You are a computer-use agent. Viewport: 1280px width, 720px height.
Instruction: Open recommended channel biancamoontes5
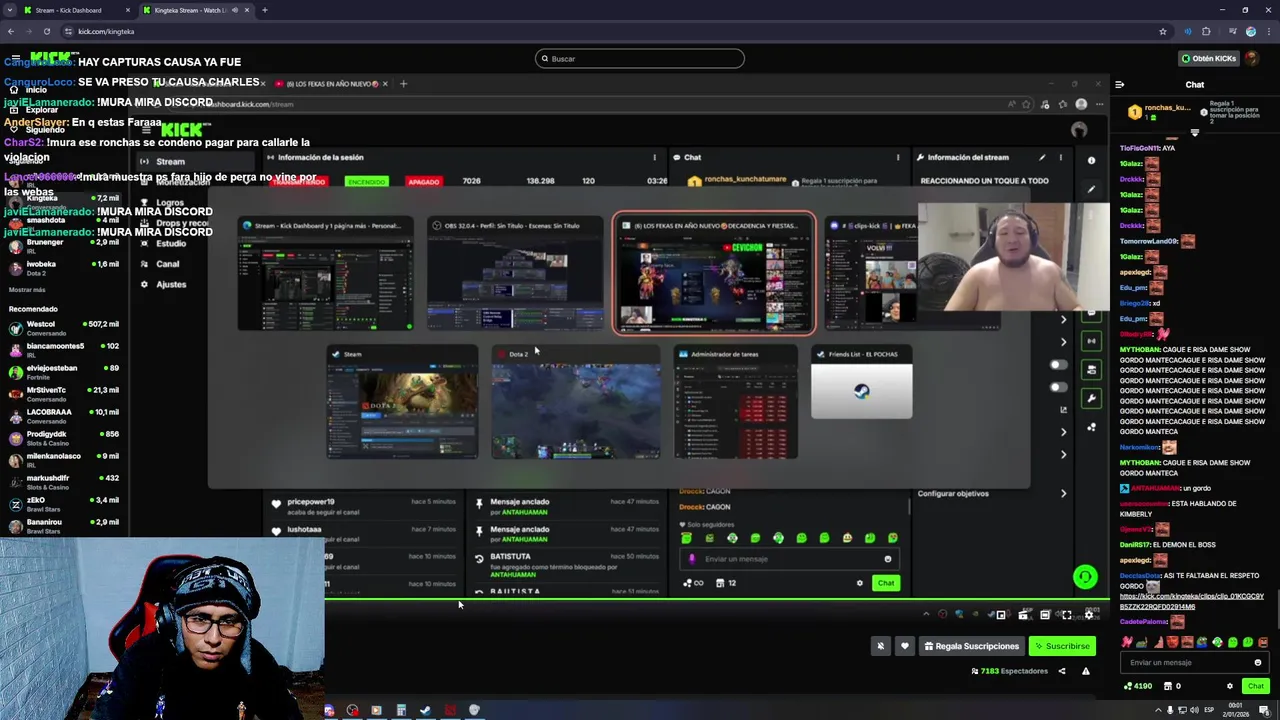[x=65, y=350]
